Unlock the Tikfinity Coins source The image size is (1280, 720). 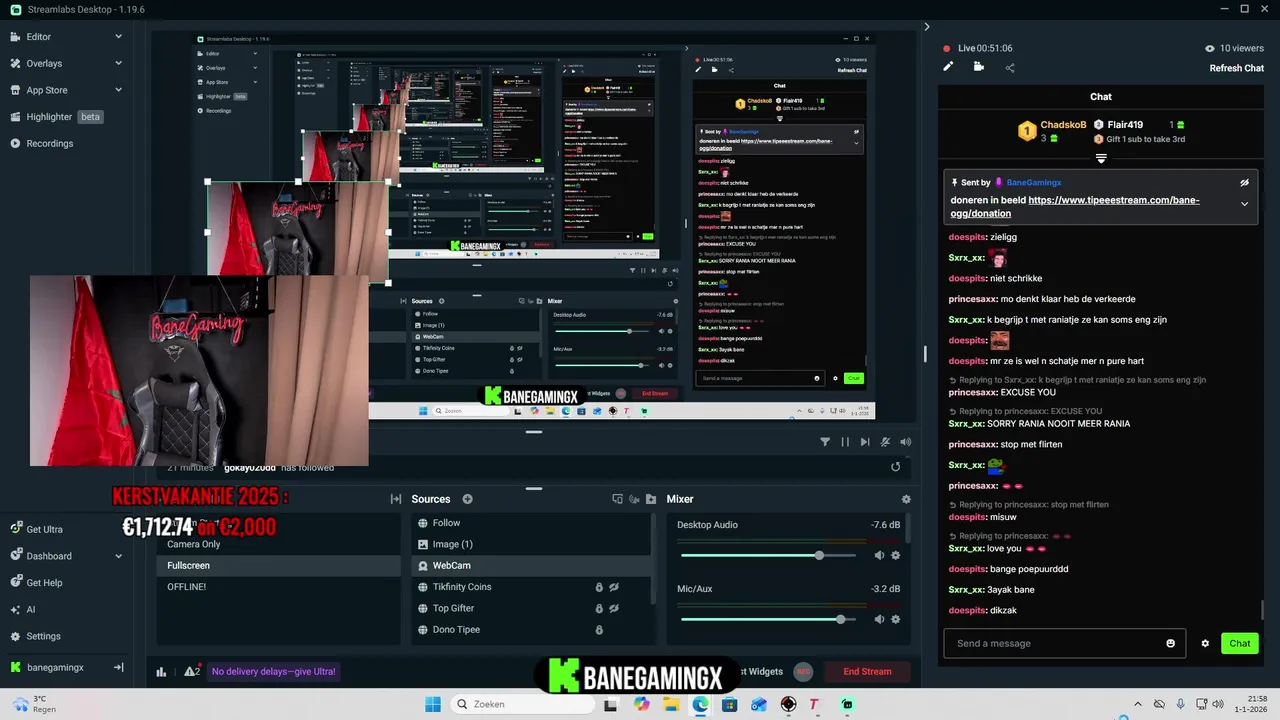(599, 587)
